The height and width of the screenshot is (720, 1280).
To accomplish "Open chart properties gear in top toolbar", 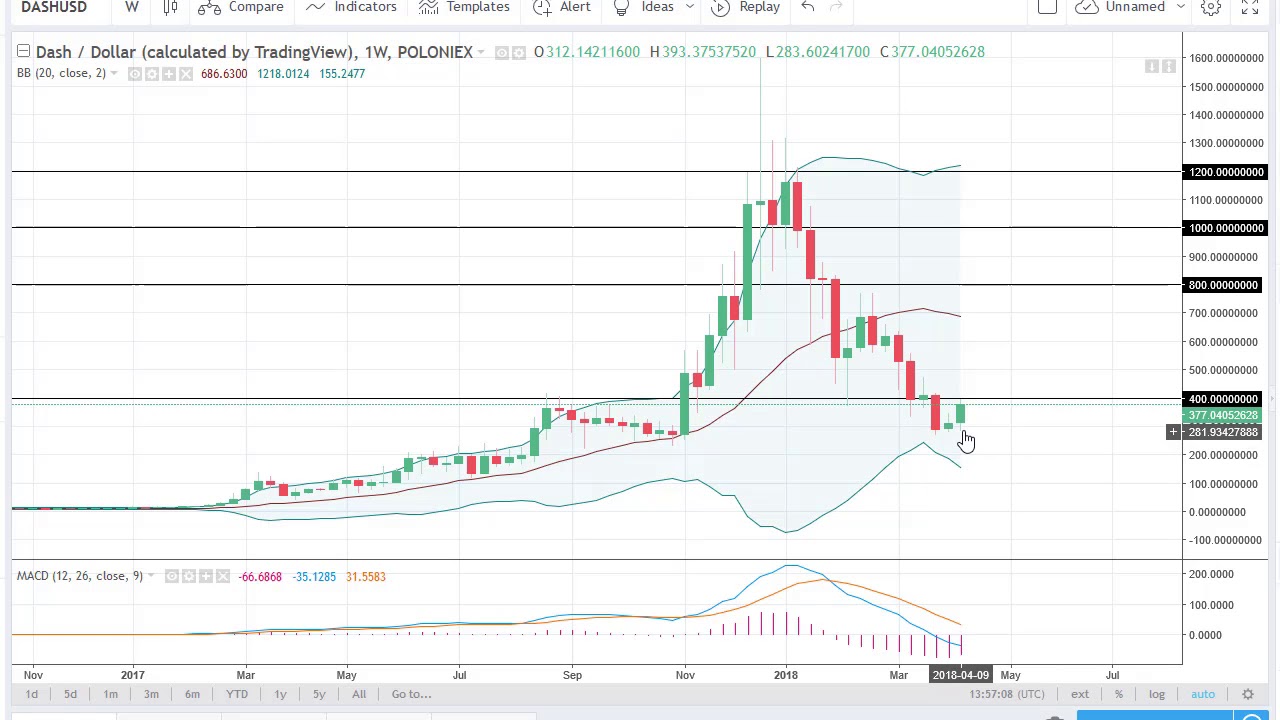I will point(1211,7).
